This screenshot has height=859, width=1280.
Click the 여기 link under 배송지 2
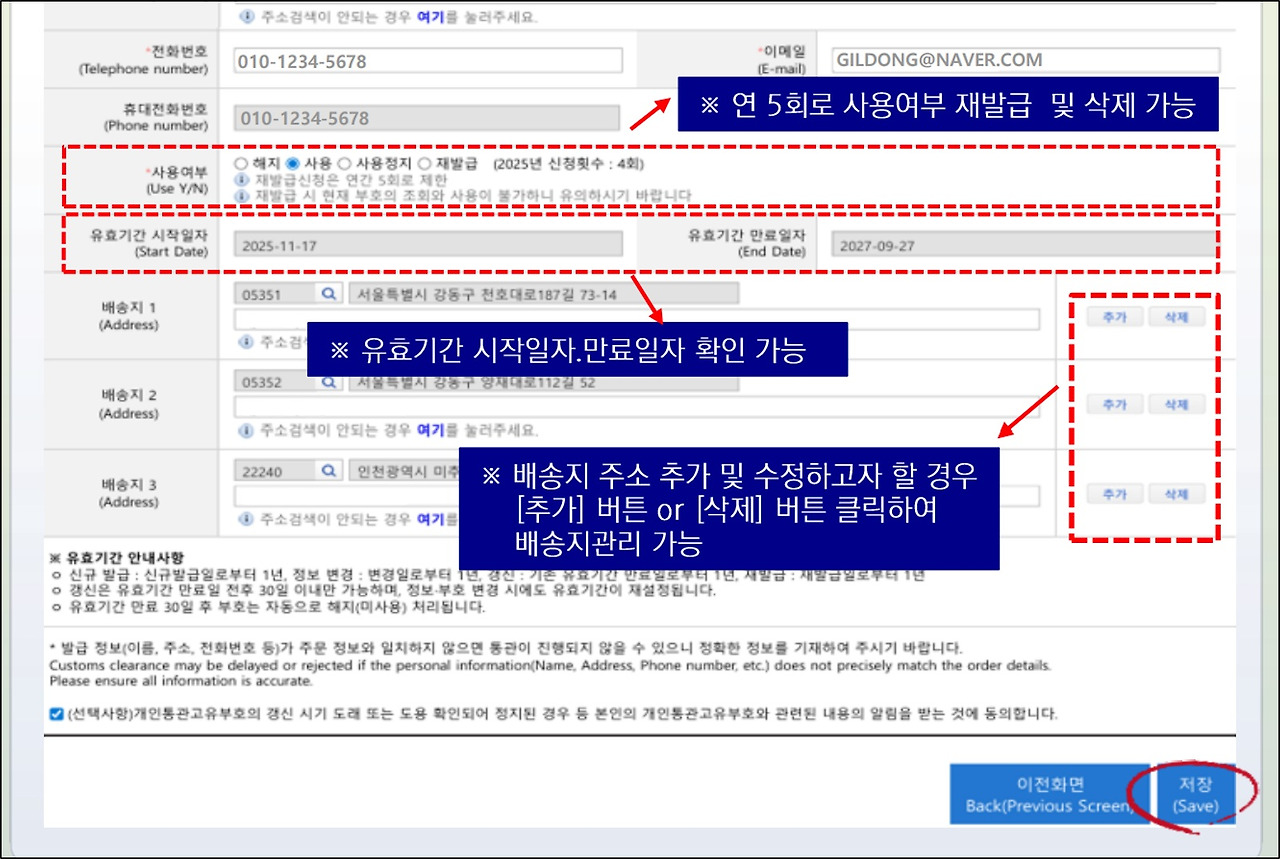[429, 430]
